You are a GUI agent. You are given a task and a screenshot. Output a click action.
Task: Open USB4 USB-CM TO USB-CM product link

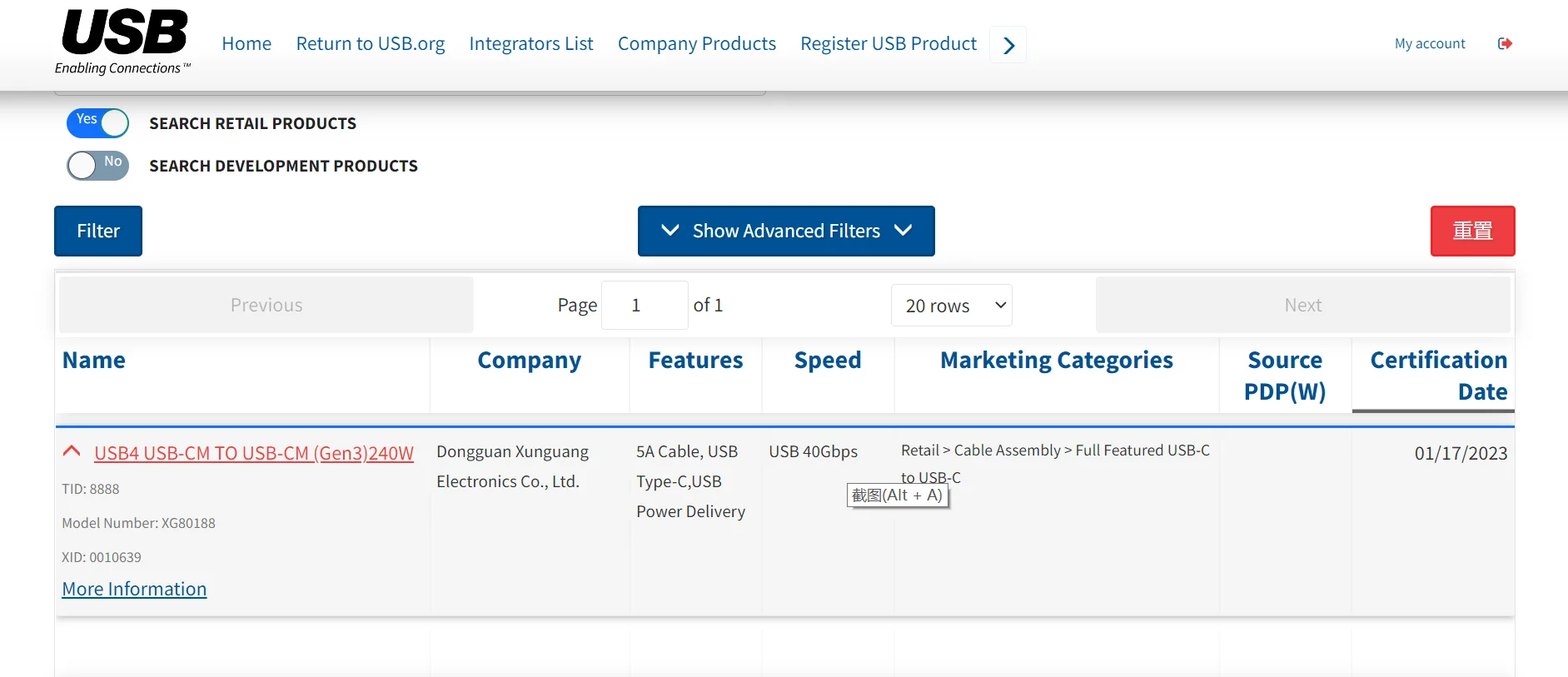[253, 453]
